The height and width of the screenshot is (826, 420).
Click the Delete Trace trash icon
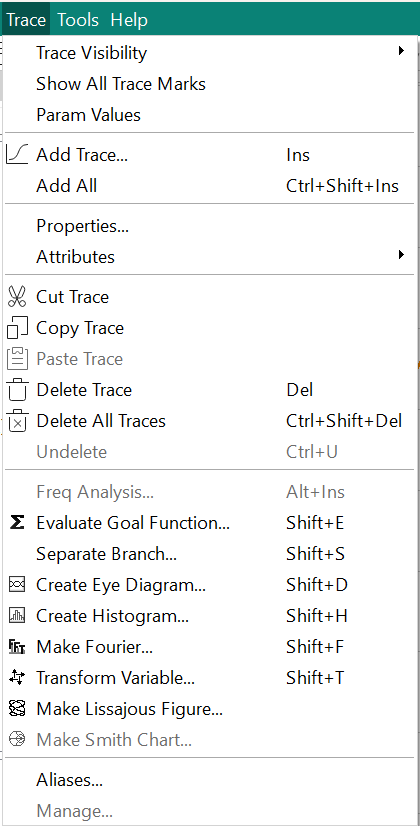click(x=17, y=390)
